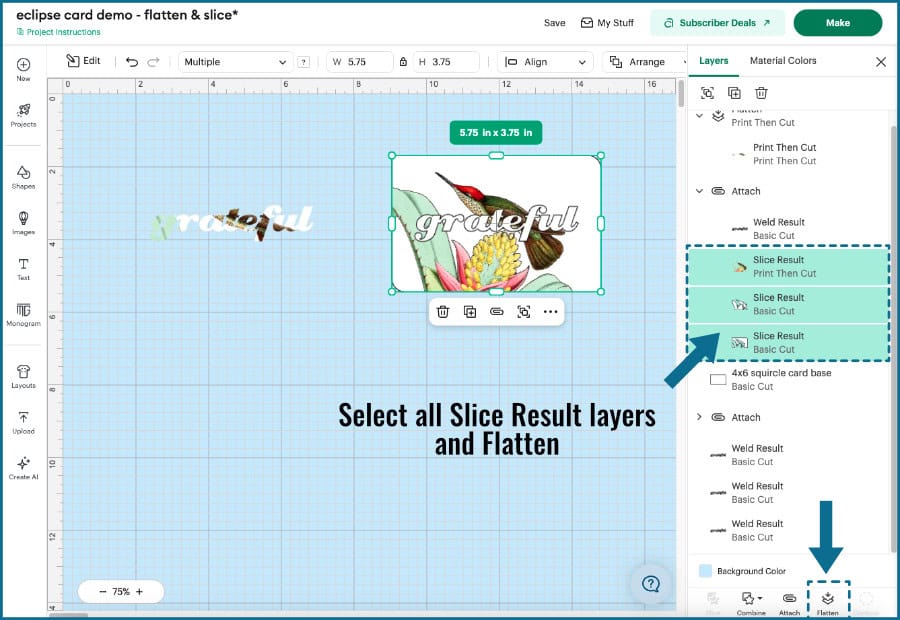900x620 pixels.
Task: Open the Images library
Action: (23, 223)
